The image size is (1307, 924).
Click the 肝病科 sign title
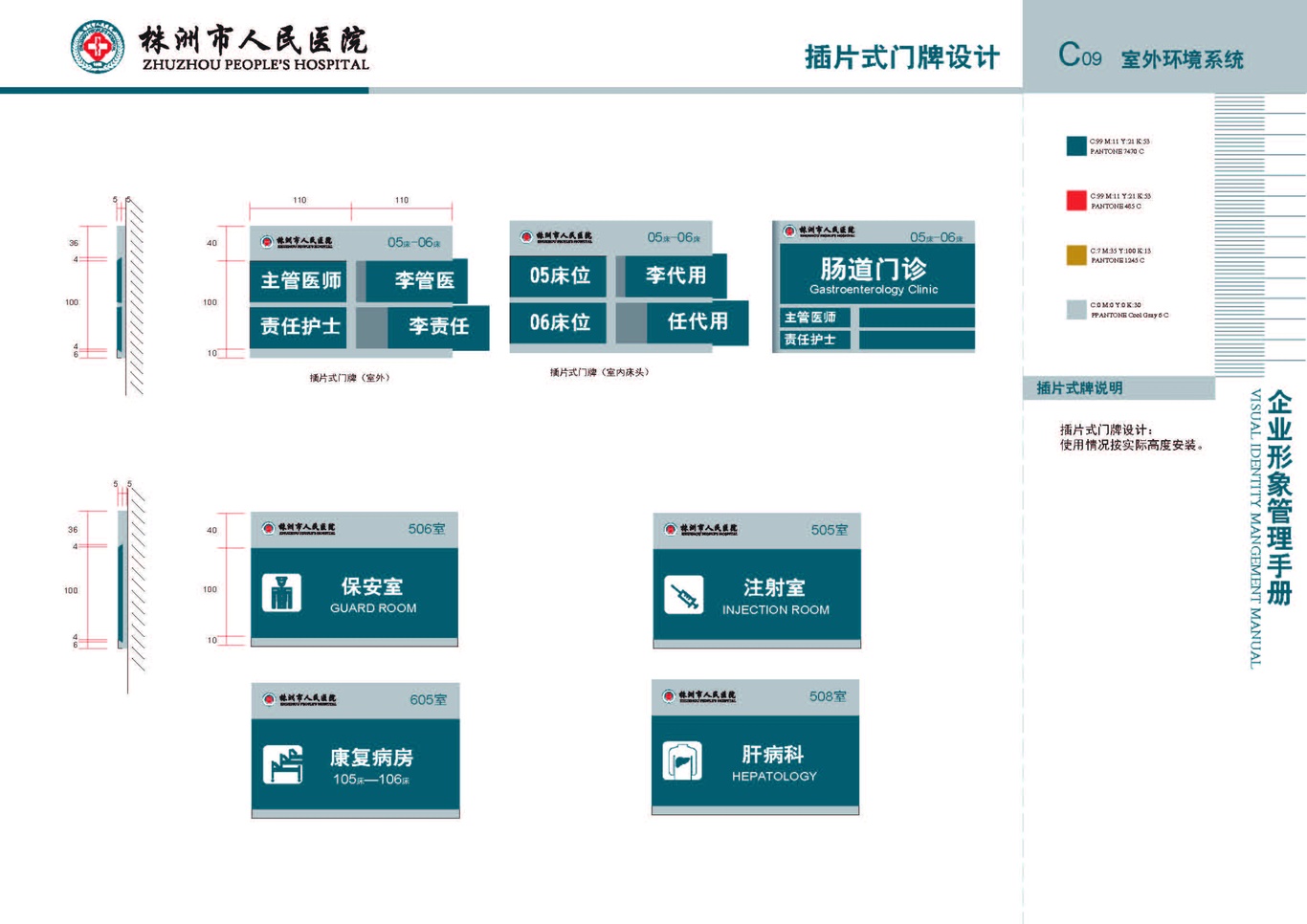(x=773, y=755)
